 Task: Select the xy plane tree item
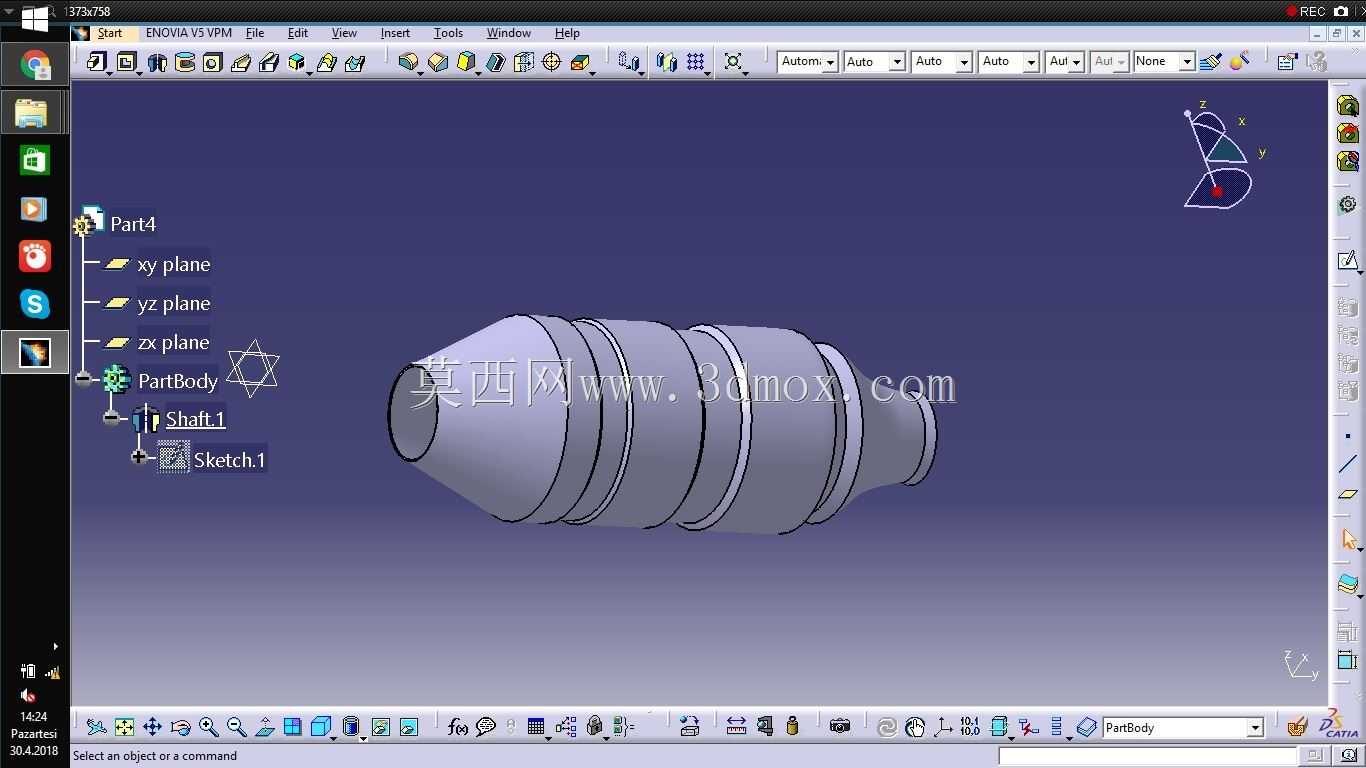click(174, 264)
